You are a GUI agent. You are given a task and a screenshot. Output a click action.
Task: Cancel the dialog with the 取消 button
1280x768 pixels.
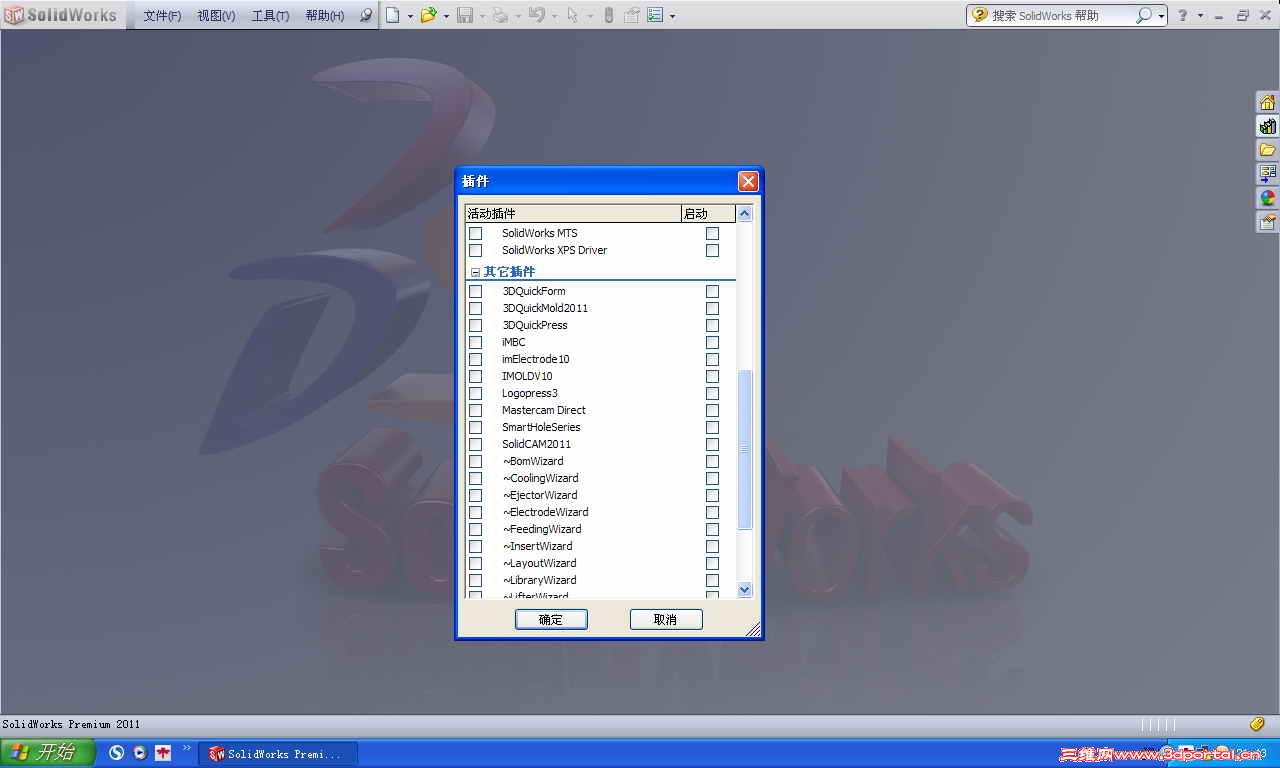click(x=666, y=620)
